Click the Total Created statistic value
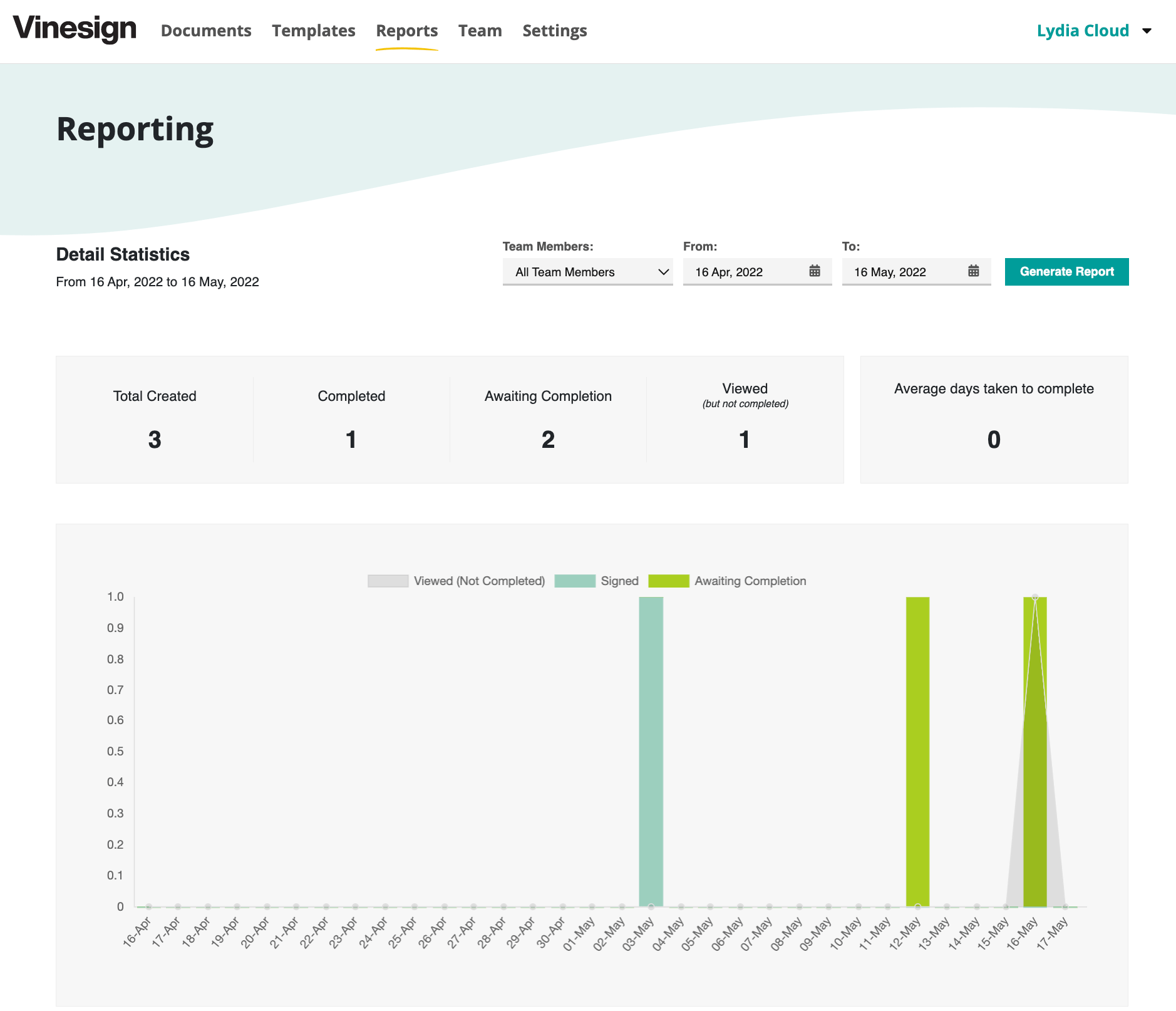 154,439
